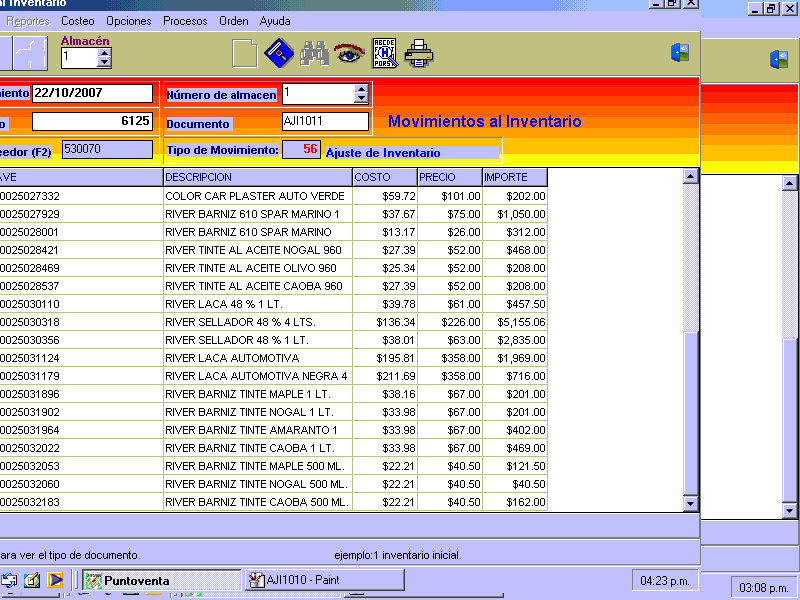Select row RIVER LACA AUTOMOTIVA NEGRA 4
The height and width of the screenshot is (600, 800).
tap(257, 376)
